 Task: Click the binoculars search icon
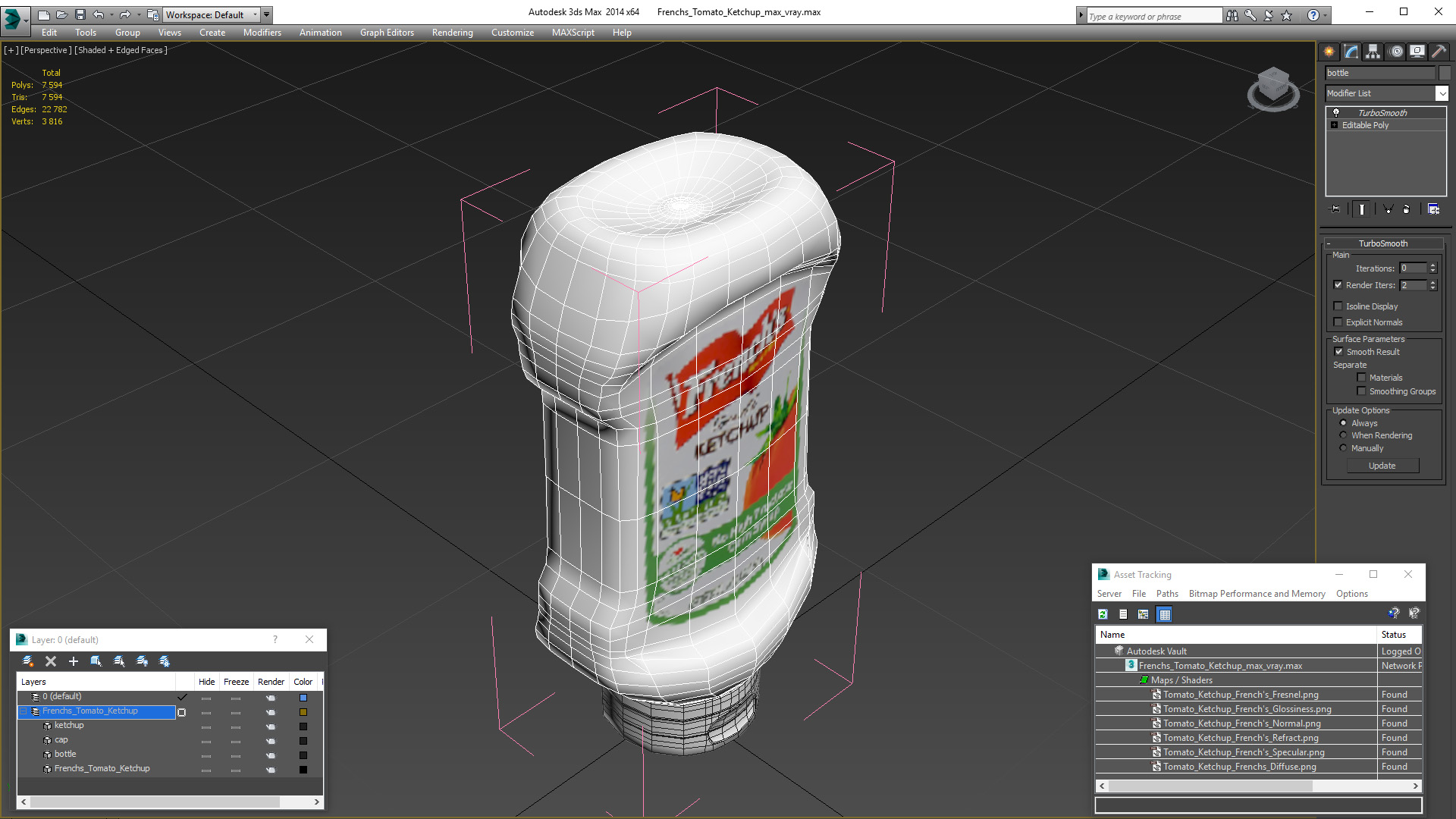coord(1232,15)
